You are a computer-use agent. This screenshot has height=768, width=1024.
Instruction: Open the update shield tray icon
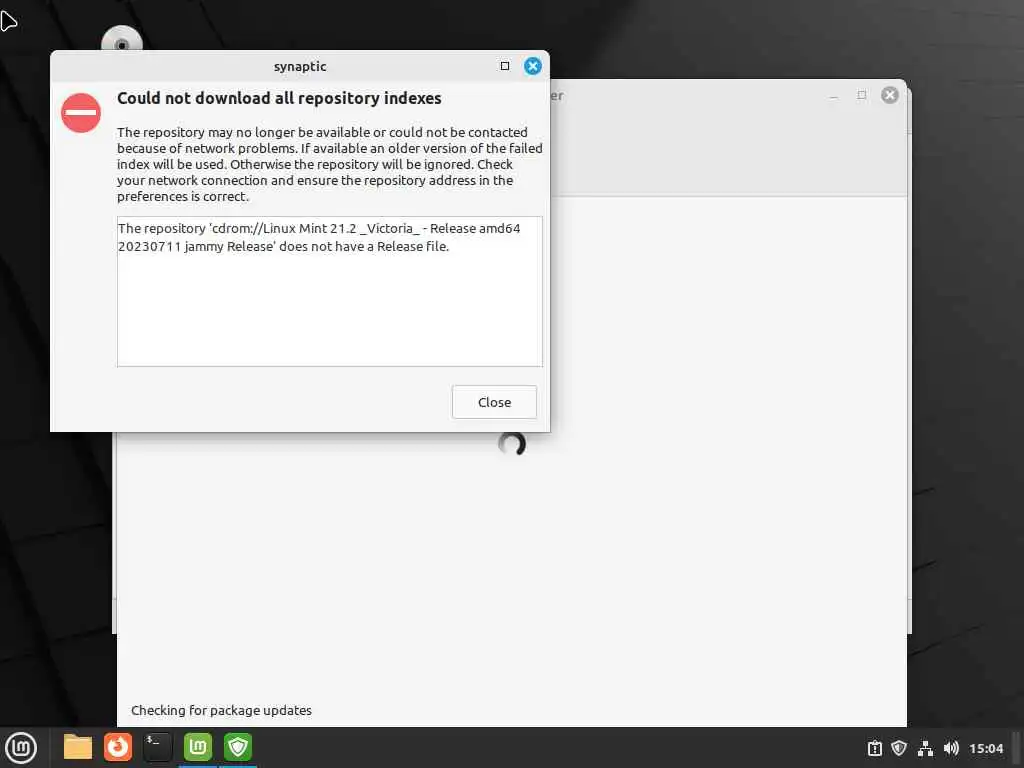pos(899,748)
